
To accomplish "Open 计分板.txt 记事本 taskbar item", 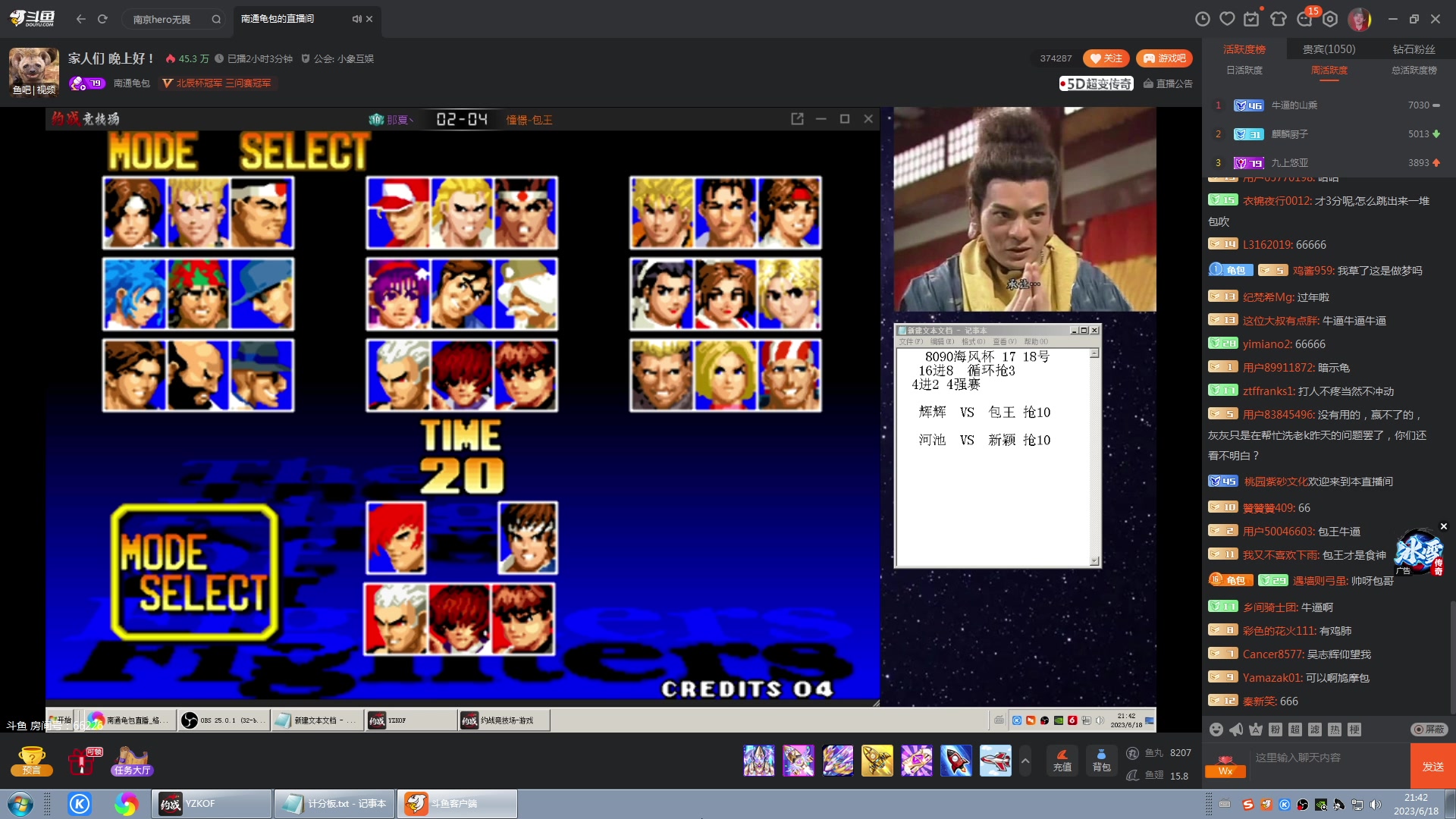I will pyautogui.click(x=334, y=804).
